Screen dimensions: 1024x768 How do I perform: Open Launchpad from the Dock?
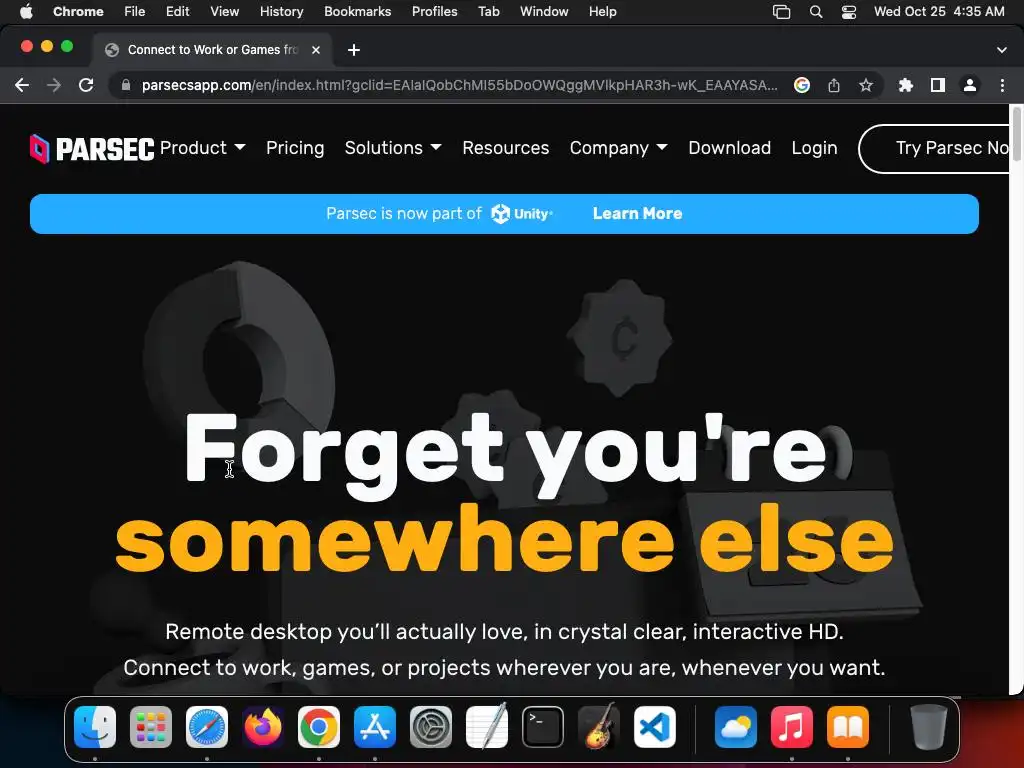pyautogui.click(x=151, y=727)
